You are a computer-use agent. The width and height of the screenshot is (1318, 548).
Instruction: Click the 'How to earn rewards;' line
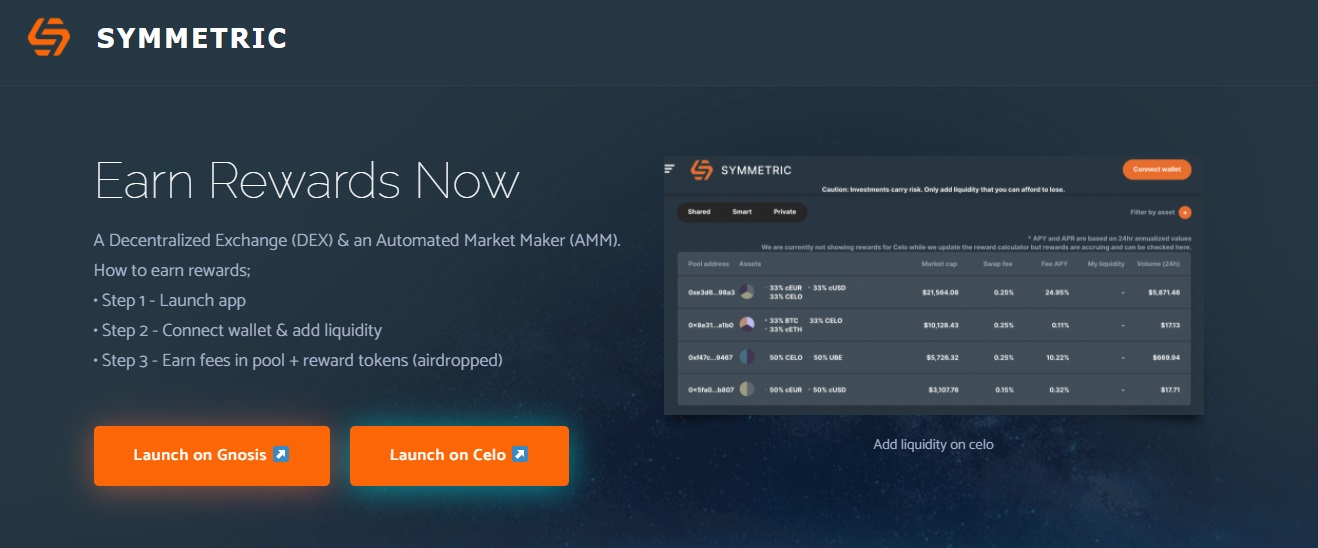point(172,270)
